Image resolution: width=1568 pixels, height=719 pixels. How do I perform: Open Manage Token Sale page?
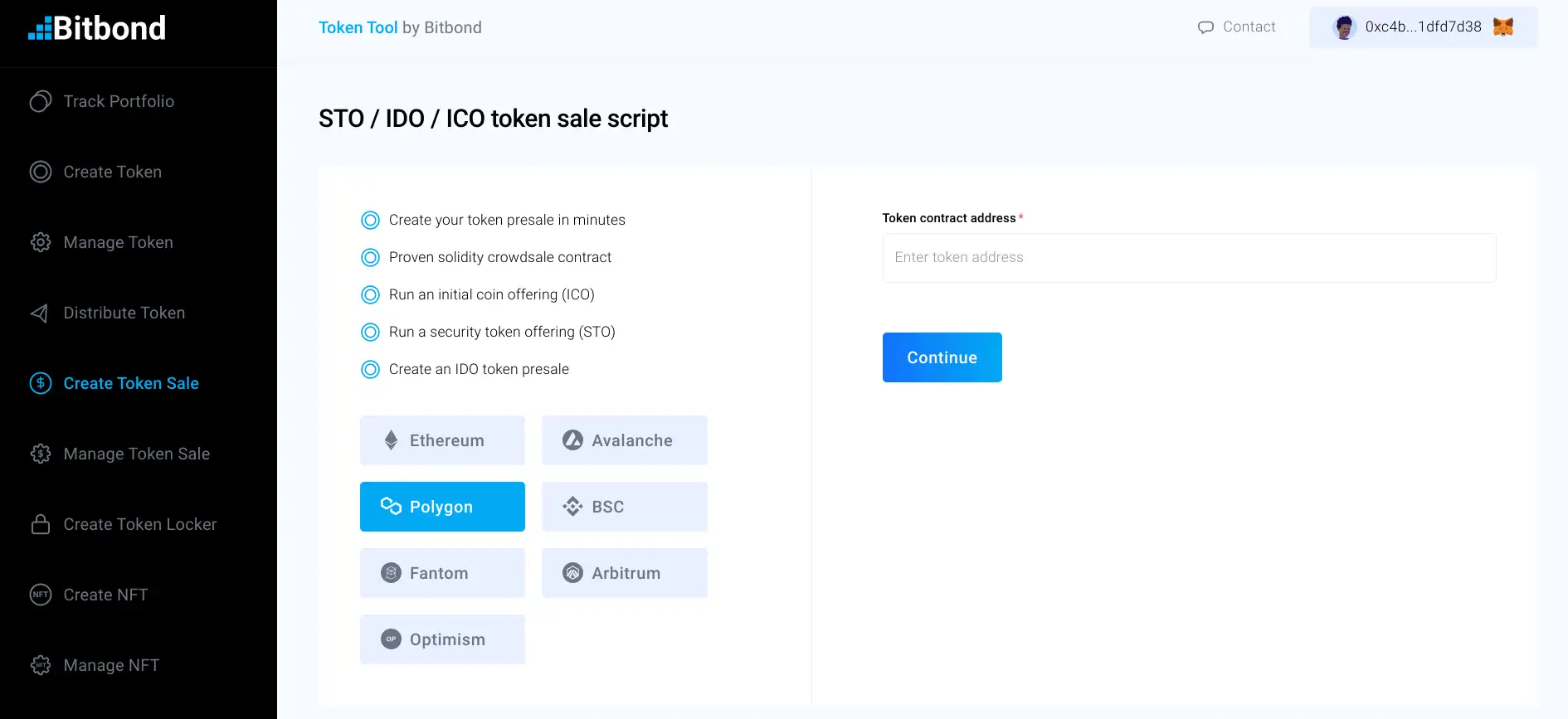click(x=137, y=454)
